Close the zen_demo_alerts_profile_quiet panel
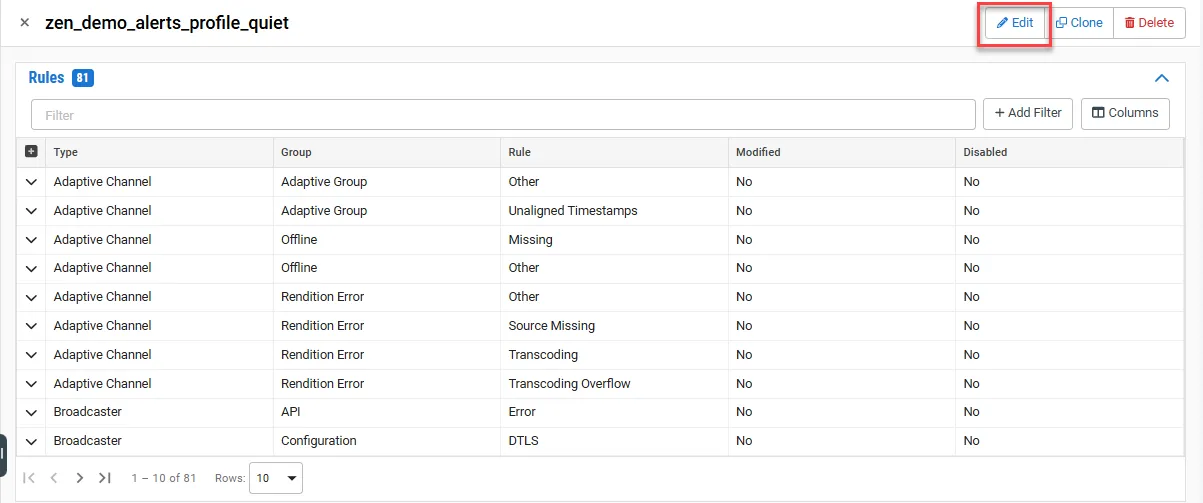Viewport: 1203px width, 503px height. [x=25, y=22]
